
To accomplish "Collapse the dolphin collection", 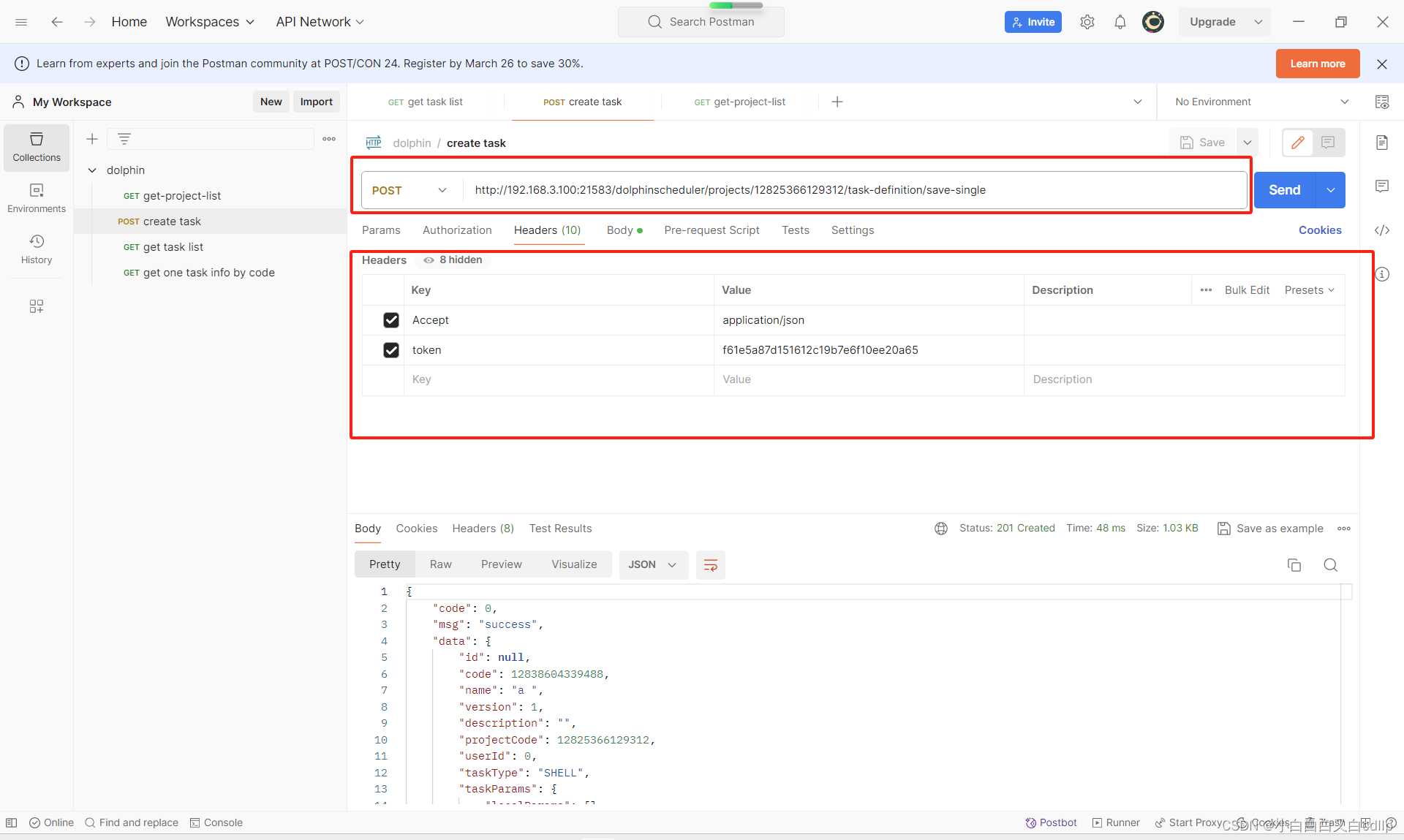I will (x=92, y=170).
